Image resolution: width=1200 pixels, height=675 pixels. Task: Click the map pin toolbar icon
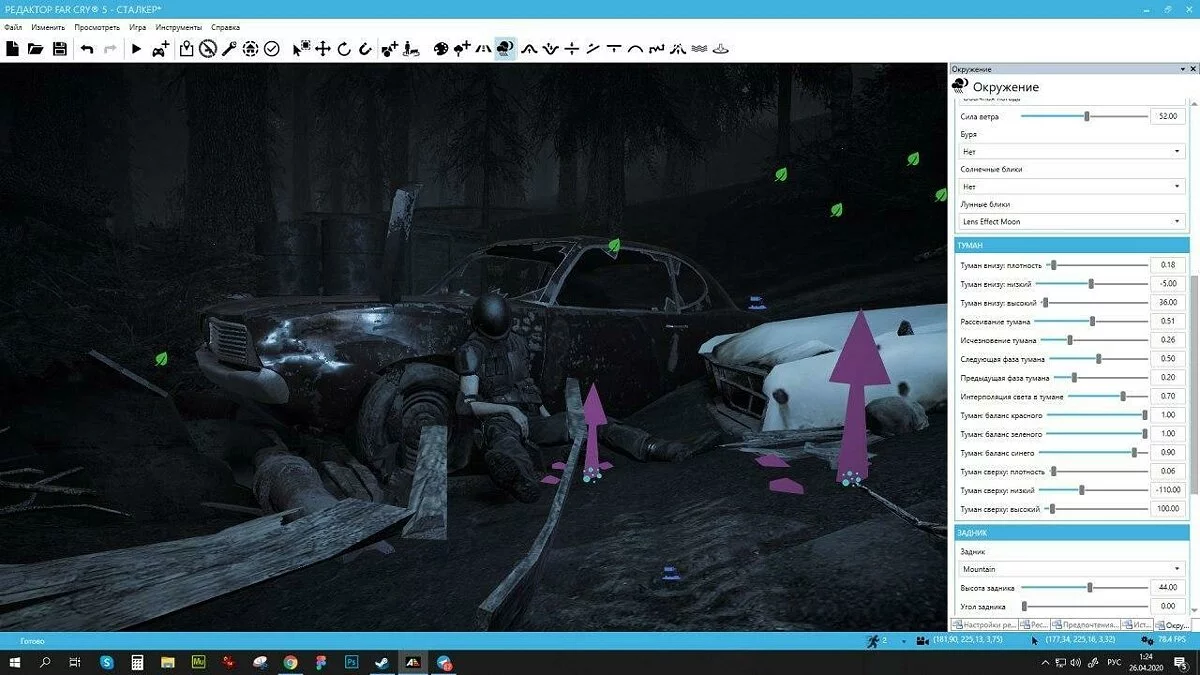click(x=186, y=48)
